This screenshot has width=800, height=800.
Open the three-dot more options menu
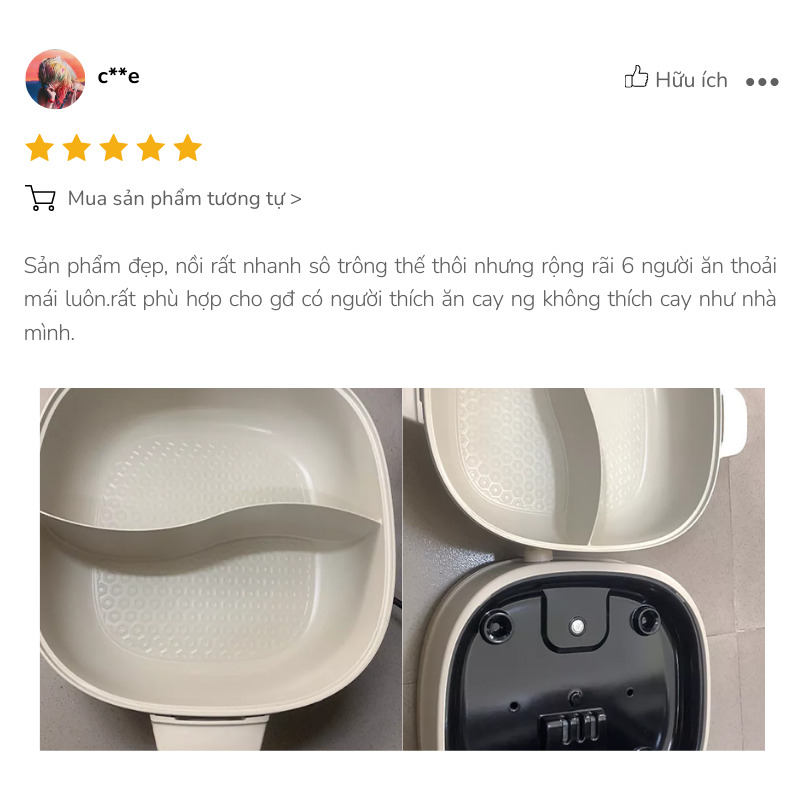(762, 82)
